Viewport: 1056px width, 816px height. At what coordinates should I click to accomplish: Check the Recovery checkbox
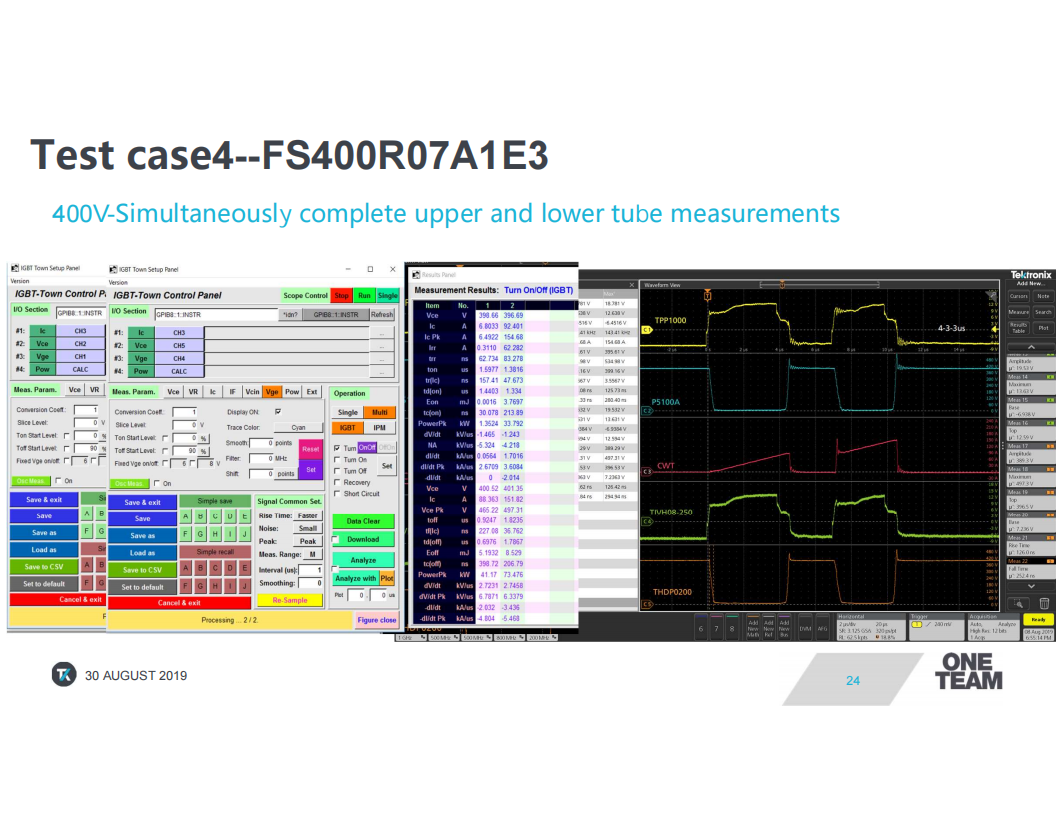pos(337,483)
